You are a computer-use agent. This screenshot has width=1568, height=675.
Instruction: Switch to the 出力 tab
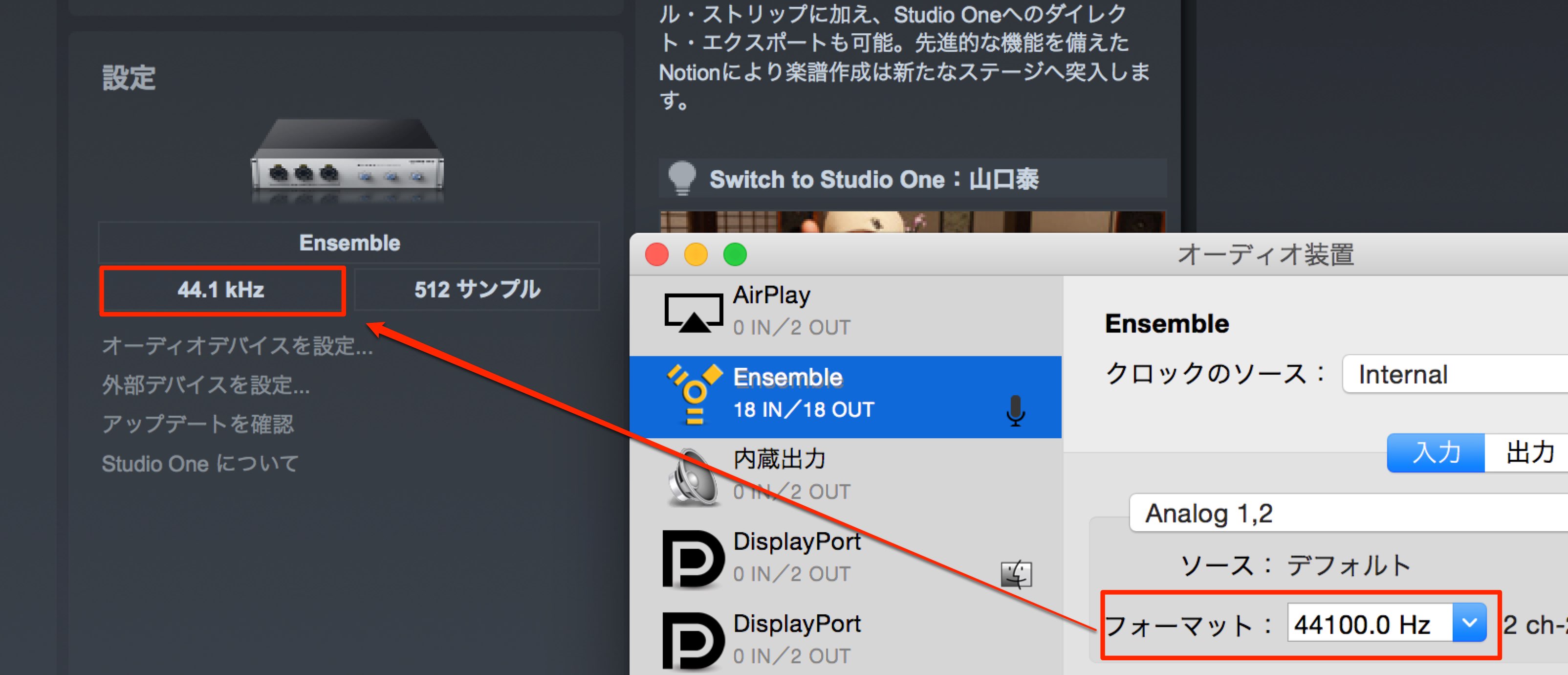point(1526,452)
